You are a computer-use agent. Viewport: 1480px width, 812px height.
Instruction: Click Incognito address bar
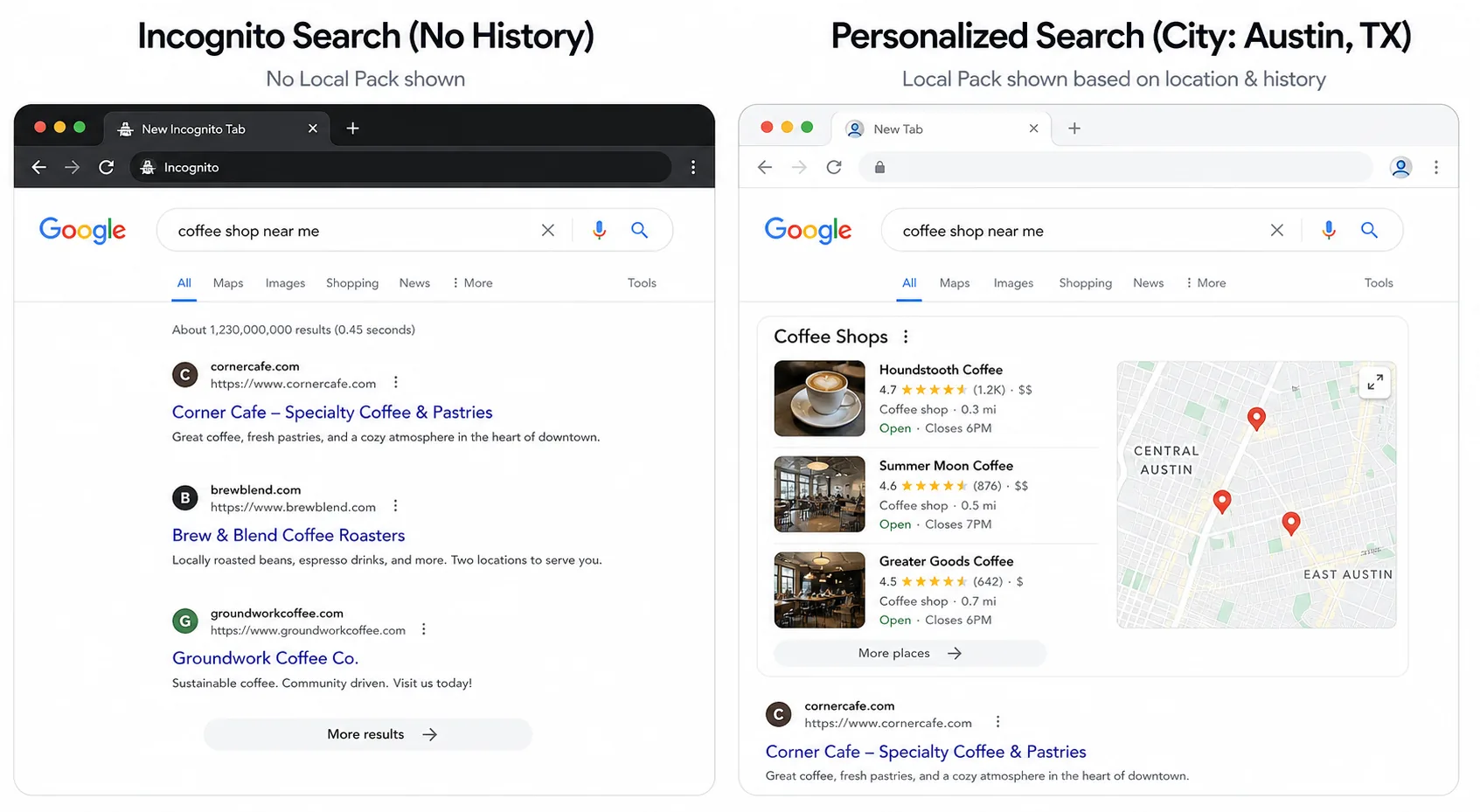click(x=400, y=167)
